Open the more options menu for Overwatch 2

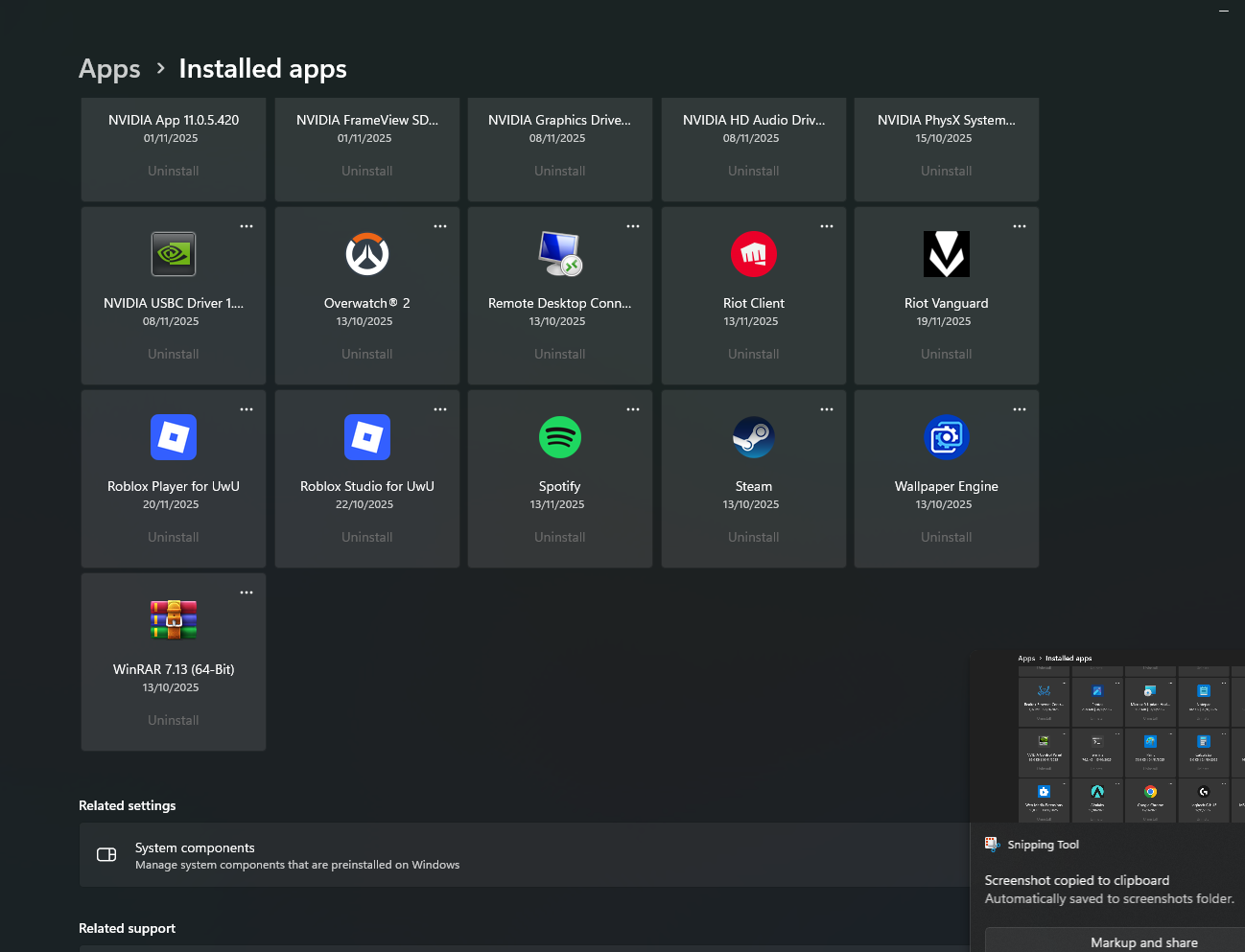440,226
